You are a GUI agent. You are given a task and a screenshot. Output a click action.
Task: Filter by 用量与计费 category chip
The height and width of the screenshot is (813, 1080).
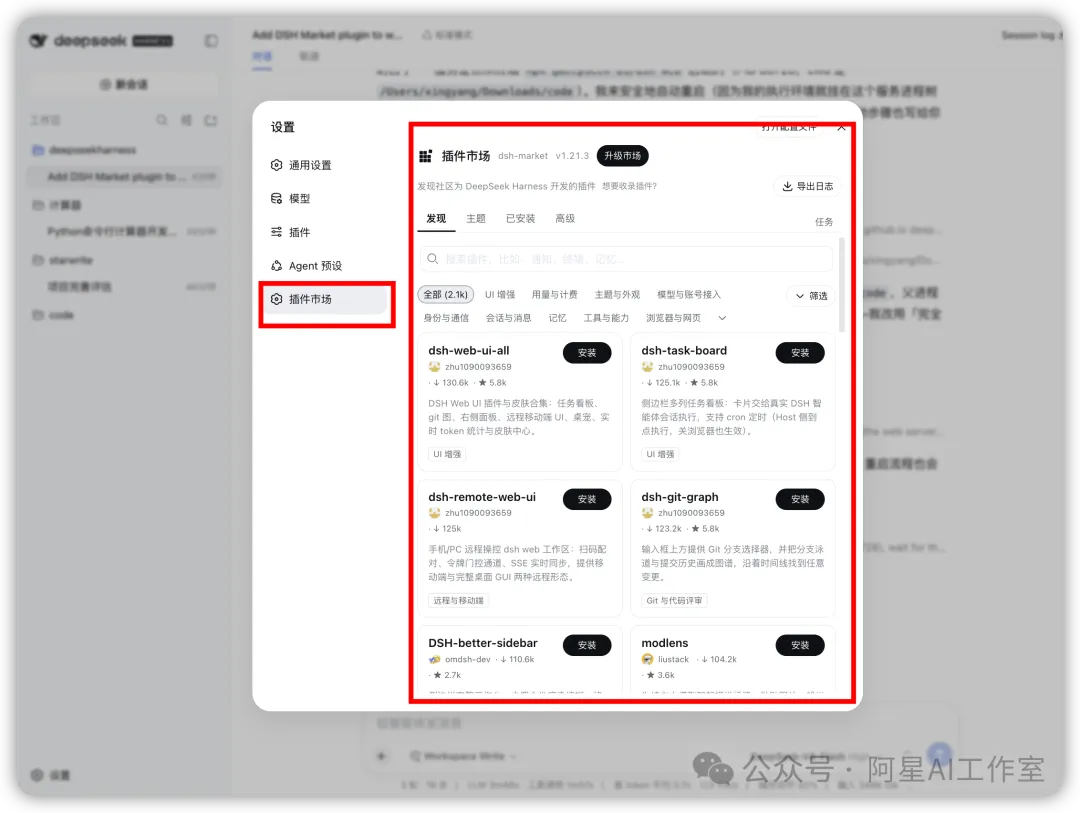[554, 295]
